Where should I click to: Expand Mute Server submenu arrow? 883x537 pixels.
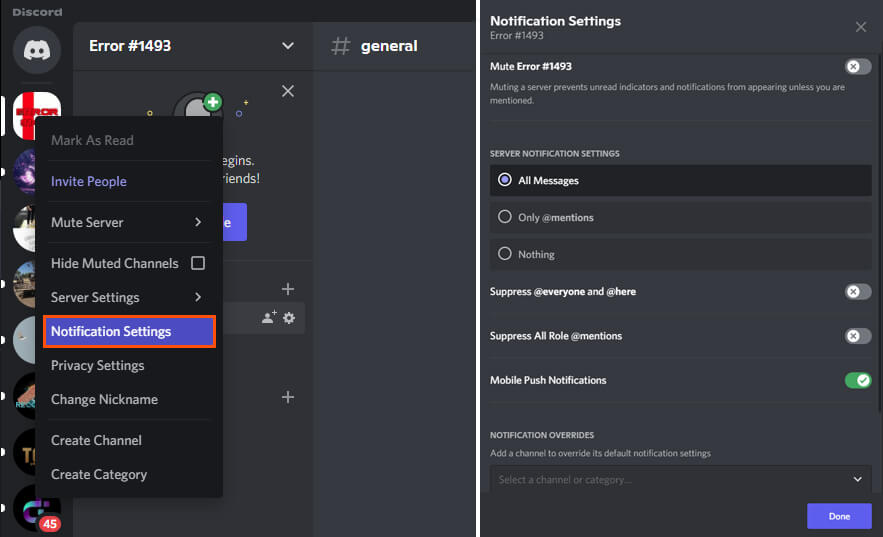pyautogui.click(x=198, y=222)
